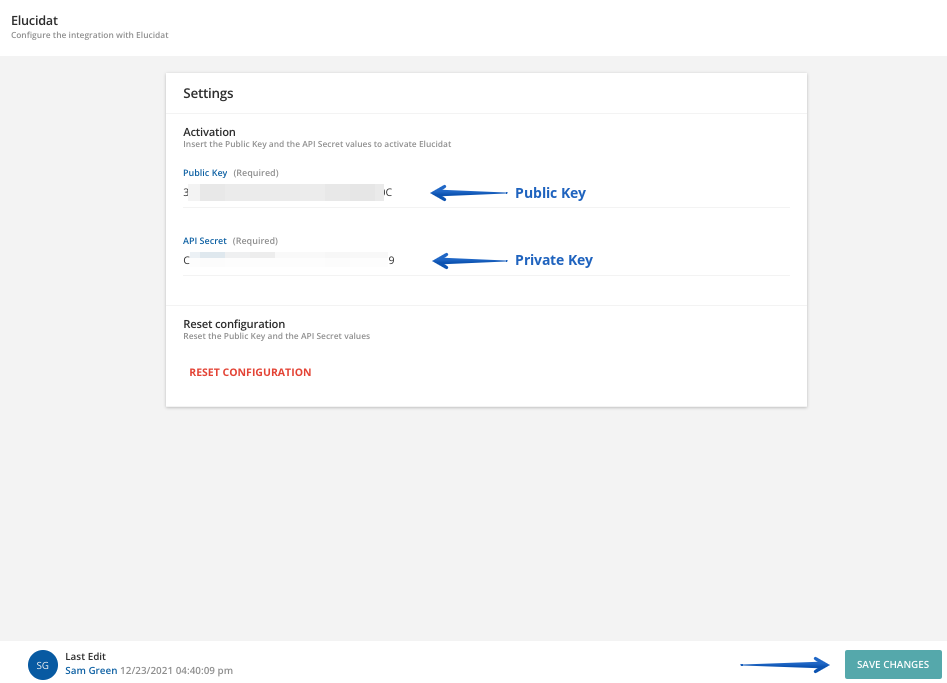Image resolution: width=947 pixels, height=683 pixels.
Task: Select the API Secret field label
Action: coord(205,240)
